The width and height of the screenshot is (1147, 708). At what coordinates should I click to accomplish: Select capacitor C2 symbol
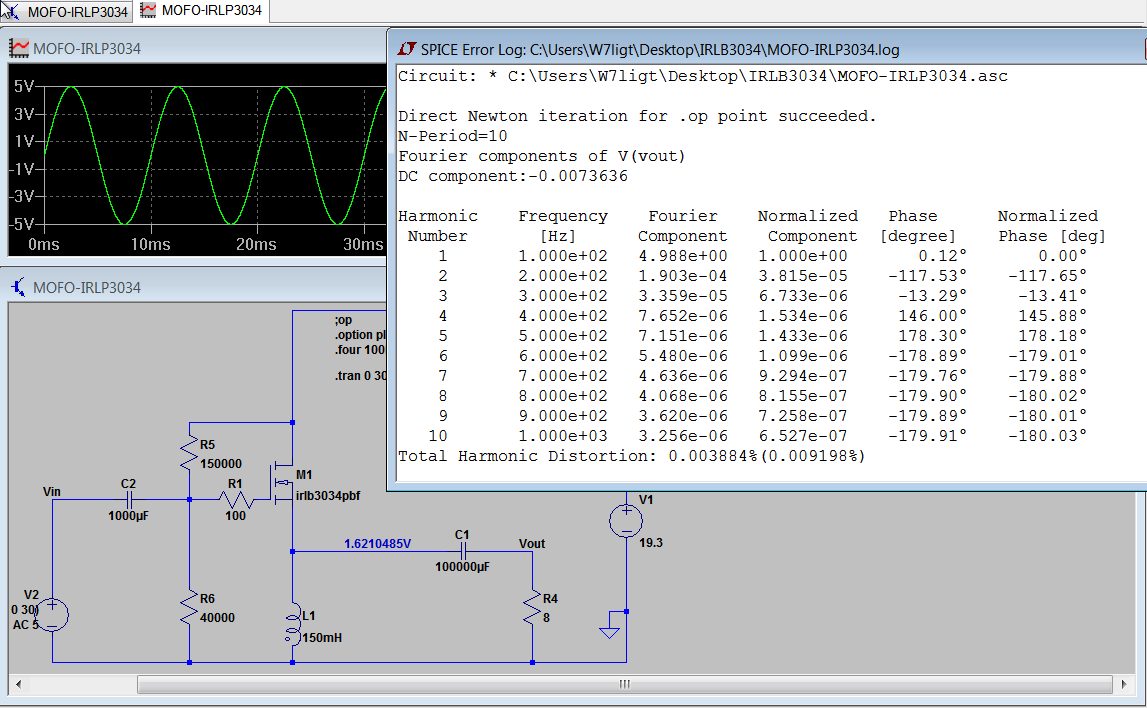tap(129, 500)
